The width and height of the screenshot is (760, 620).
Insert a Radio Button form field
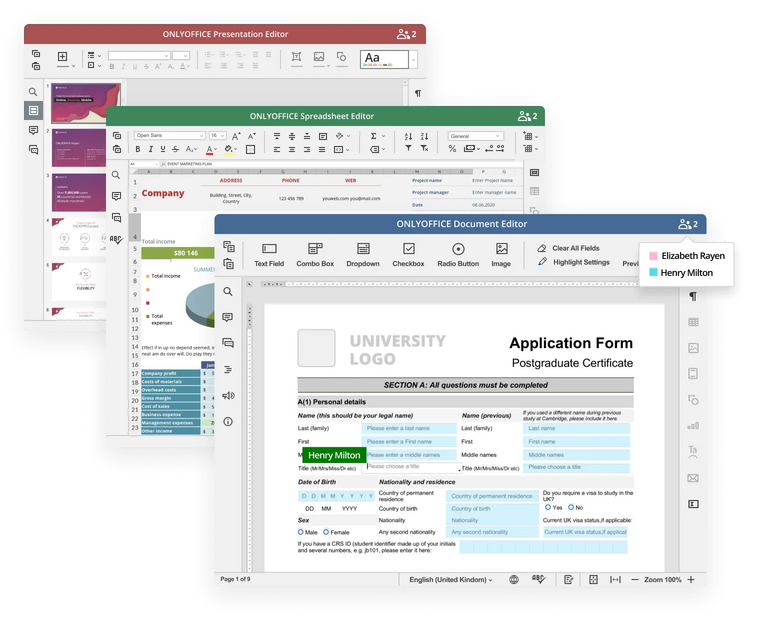[x=458, y=255]
